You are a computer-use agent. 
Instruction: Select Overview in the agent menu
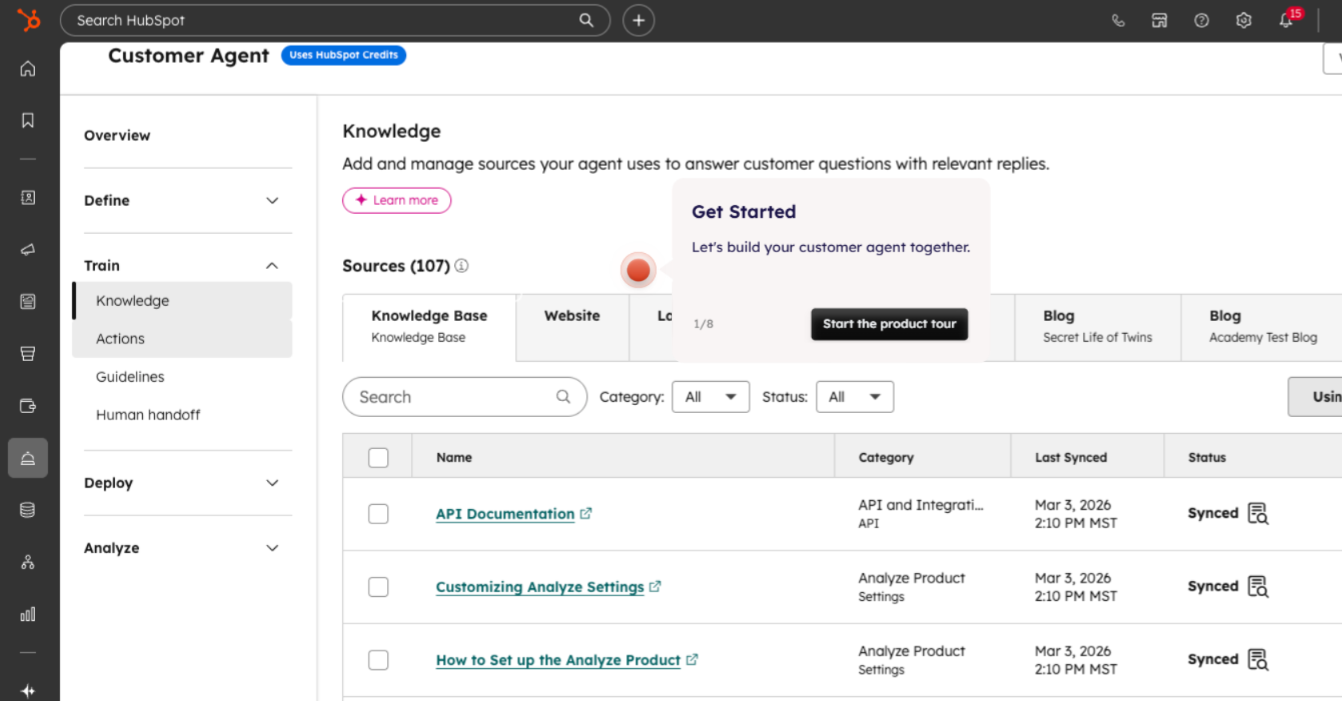(117, 135)
